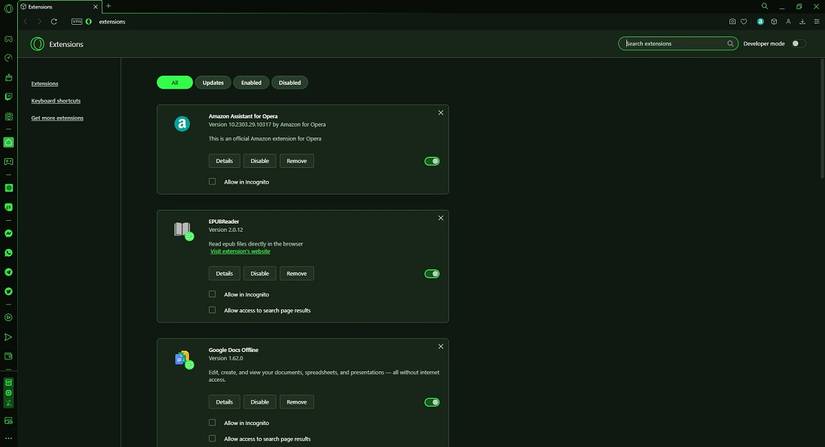Close the Extensions browser tab
The height and width of the screenshot is (447, 825).
[x=95, y=7]
